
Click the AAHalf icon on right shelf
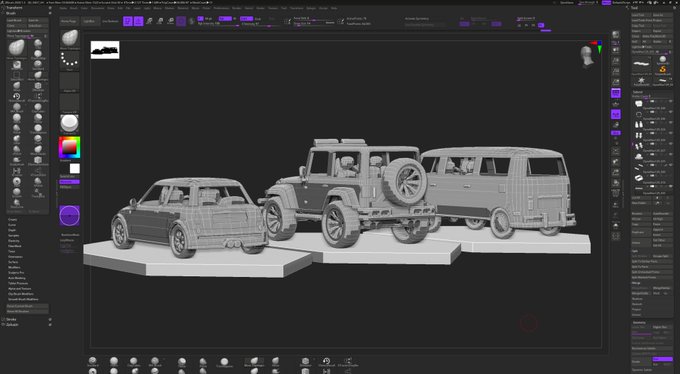[616, 82]
